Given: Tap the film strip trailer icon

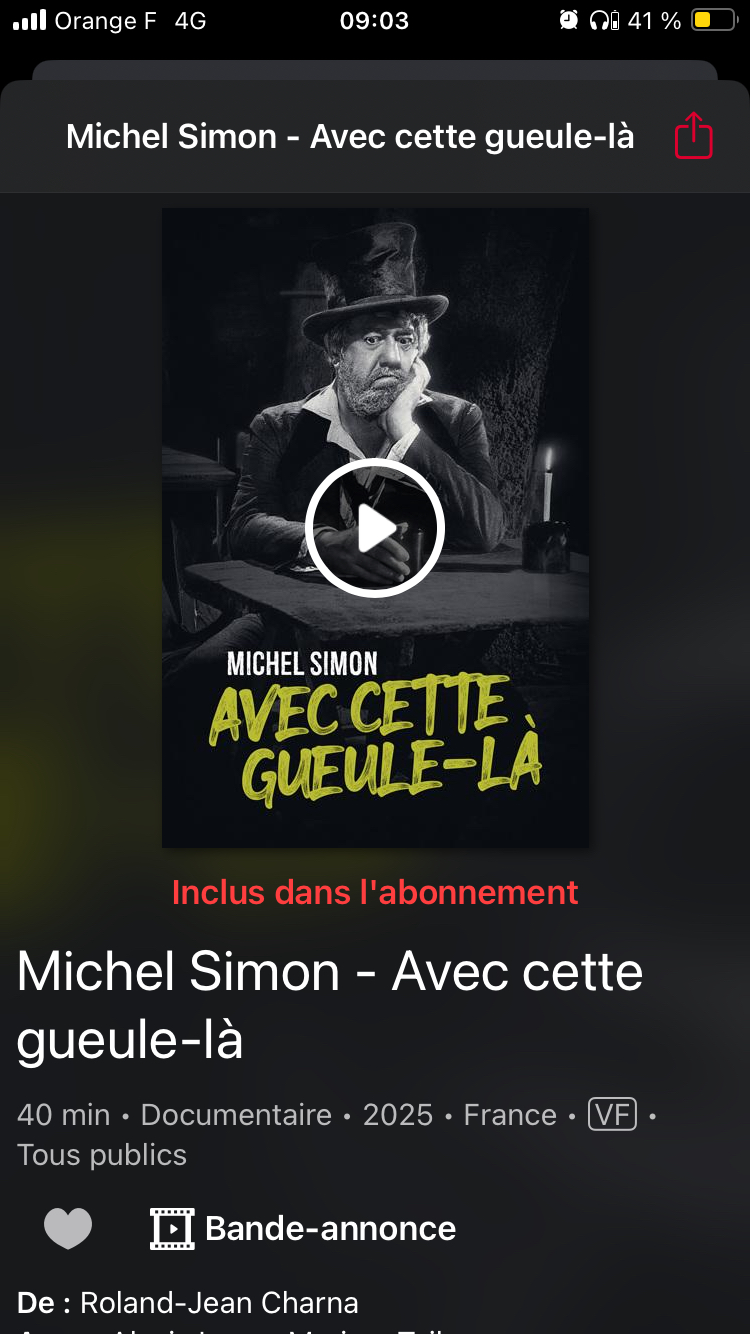Looking at the screenshot, I should click(172, 1228).
